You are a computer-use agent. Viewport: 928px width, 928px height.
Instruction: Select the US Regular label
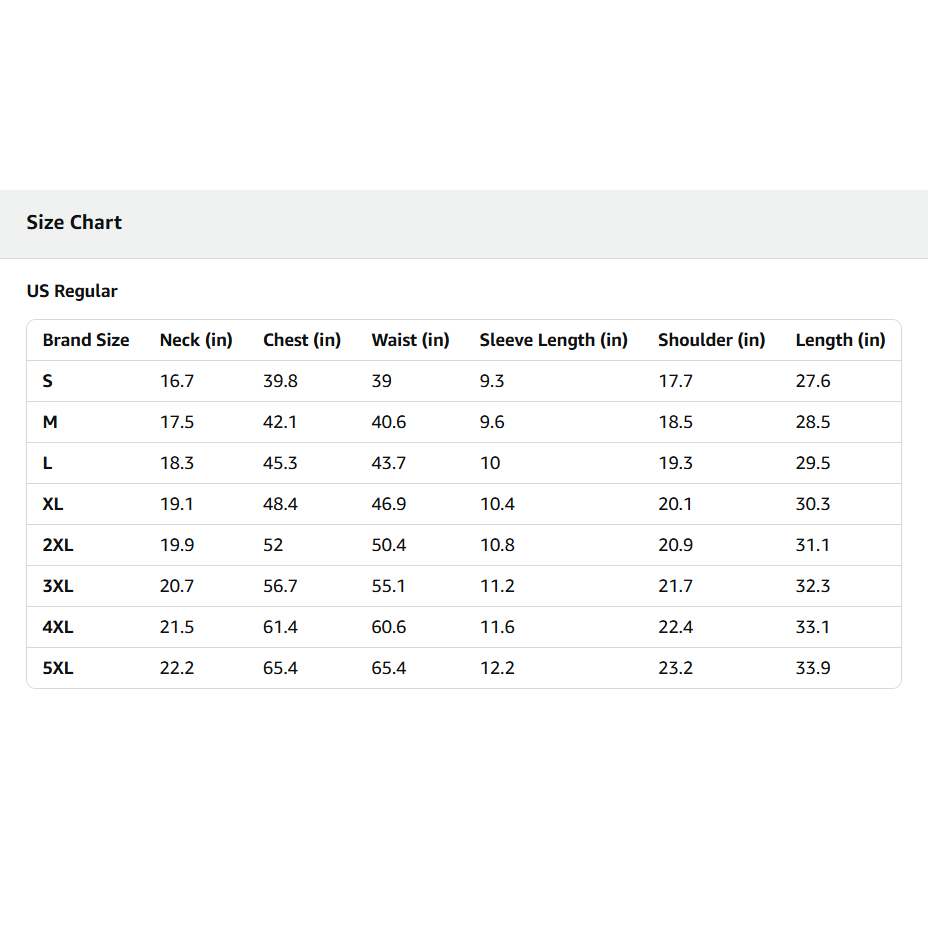coord(72,291)
